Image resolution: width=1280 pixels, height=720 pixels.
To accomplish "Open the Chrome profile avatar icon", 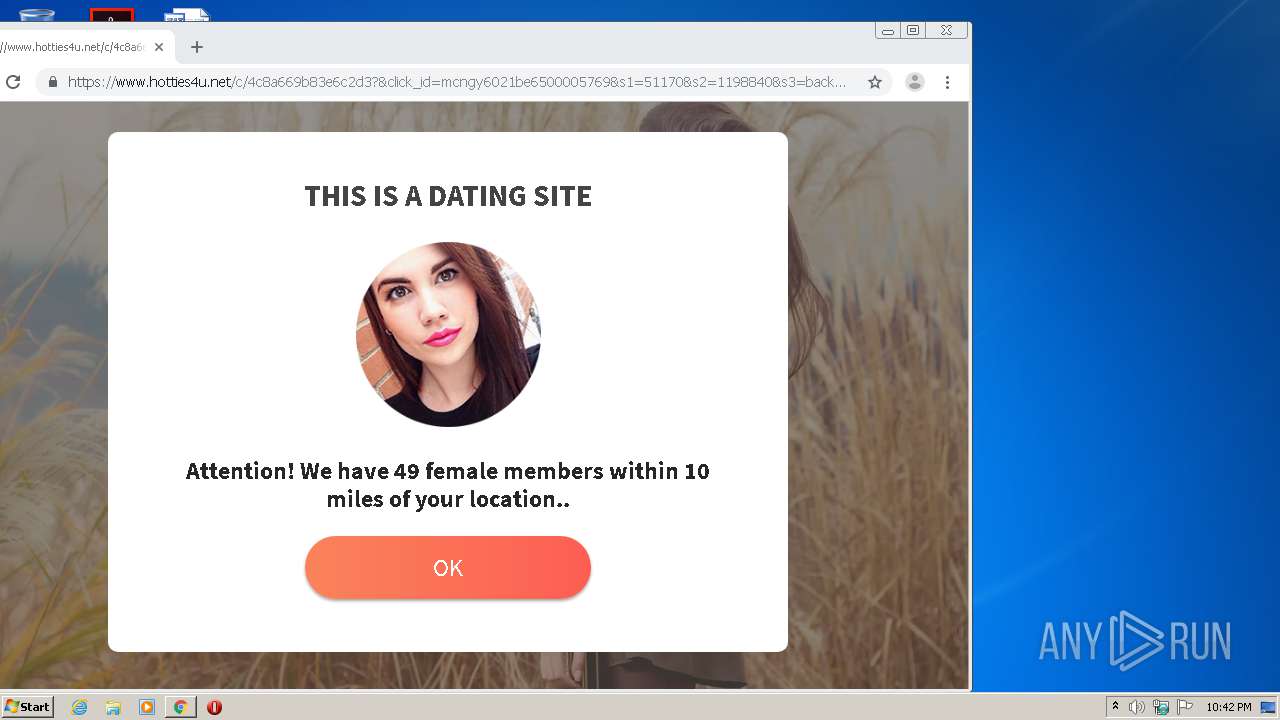I will 914,82.
